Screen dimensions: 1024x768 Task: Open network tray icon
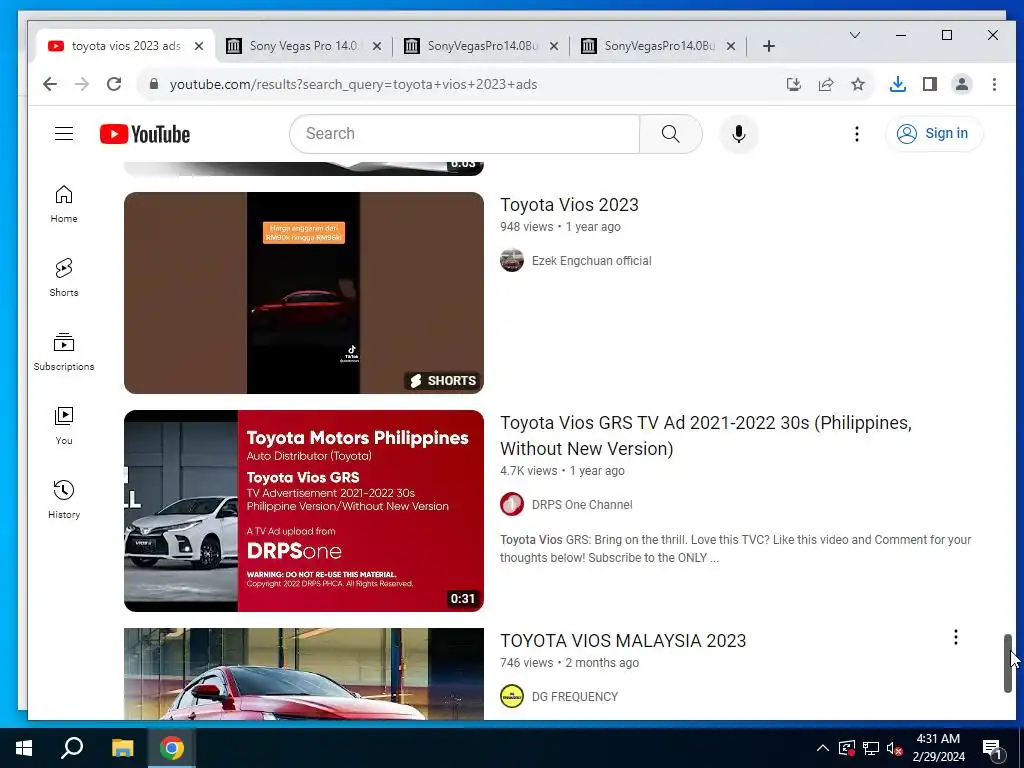871,748
